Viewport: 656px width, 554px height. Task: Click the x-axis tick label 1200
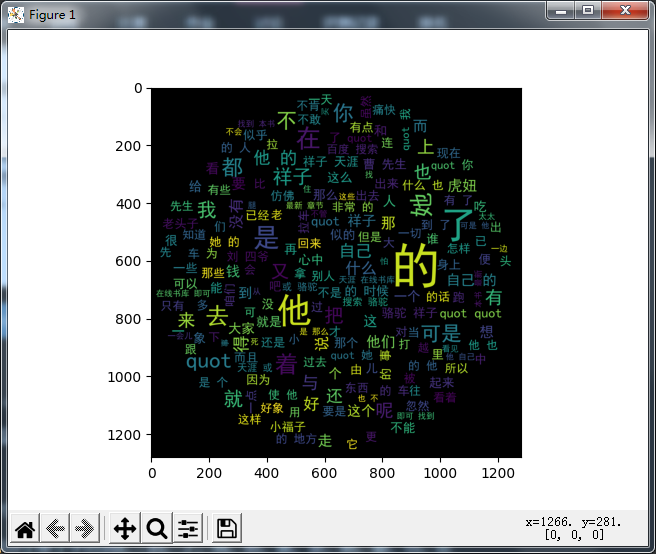(498, 473)
